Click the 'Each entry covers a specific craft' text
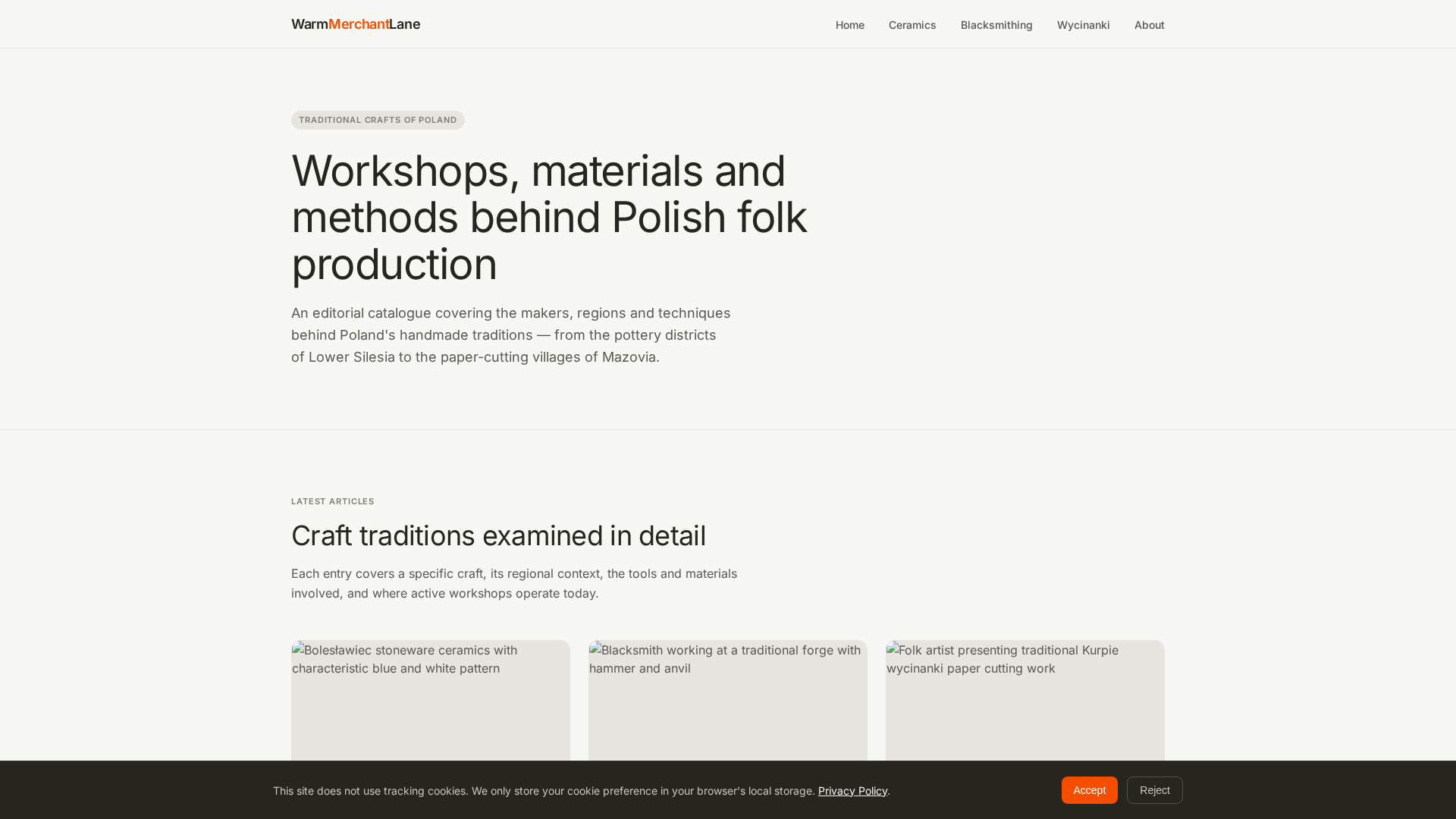Viewport: 1456px width, 819px height. pyautogui.click(x=514, y=583)
